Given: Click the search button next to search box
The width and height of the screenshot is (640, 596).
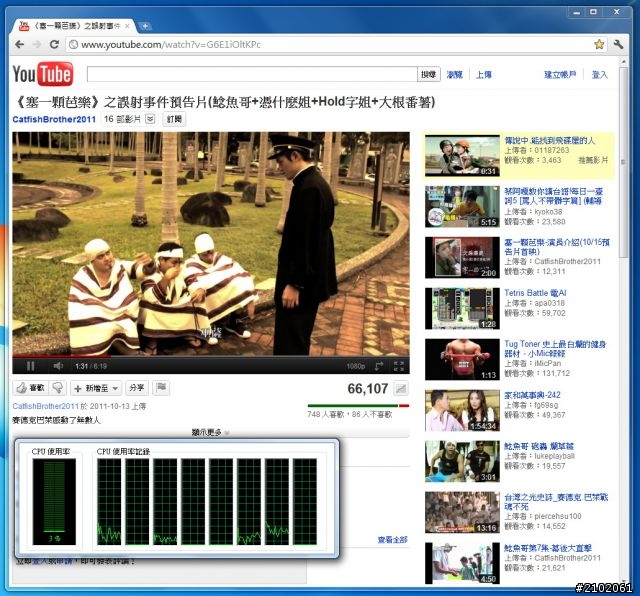Looking at the screenshot, I should point(429,74).
